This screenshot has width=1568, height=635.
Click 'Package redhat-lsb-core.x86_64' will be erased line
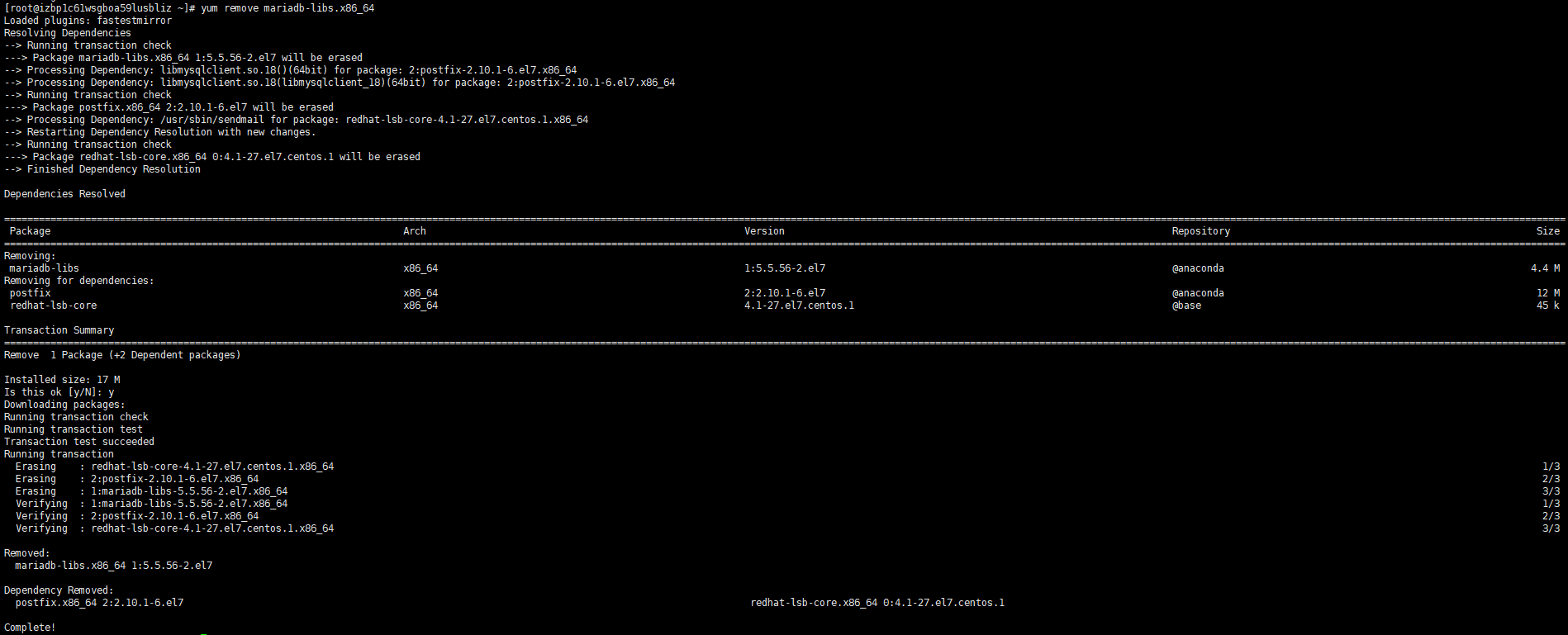click(x=212, y=157)
